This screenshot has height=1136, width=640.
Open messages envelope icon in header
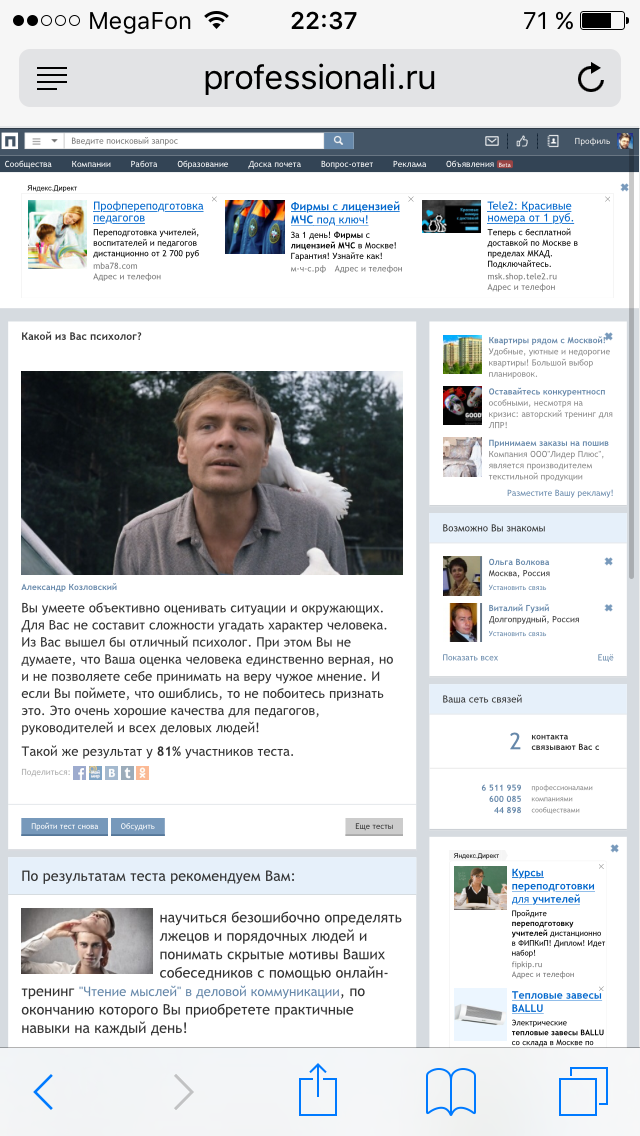pos(491,141)
